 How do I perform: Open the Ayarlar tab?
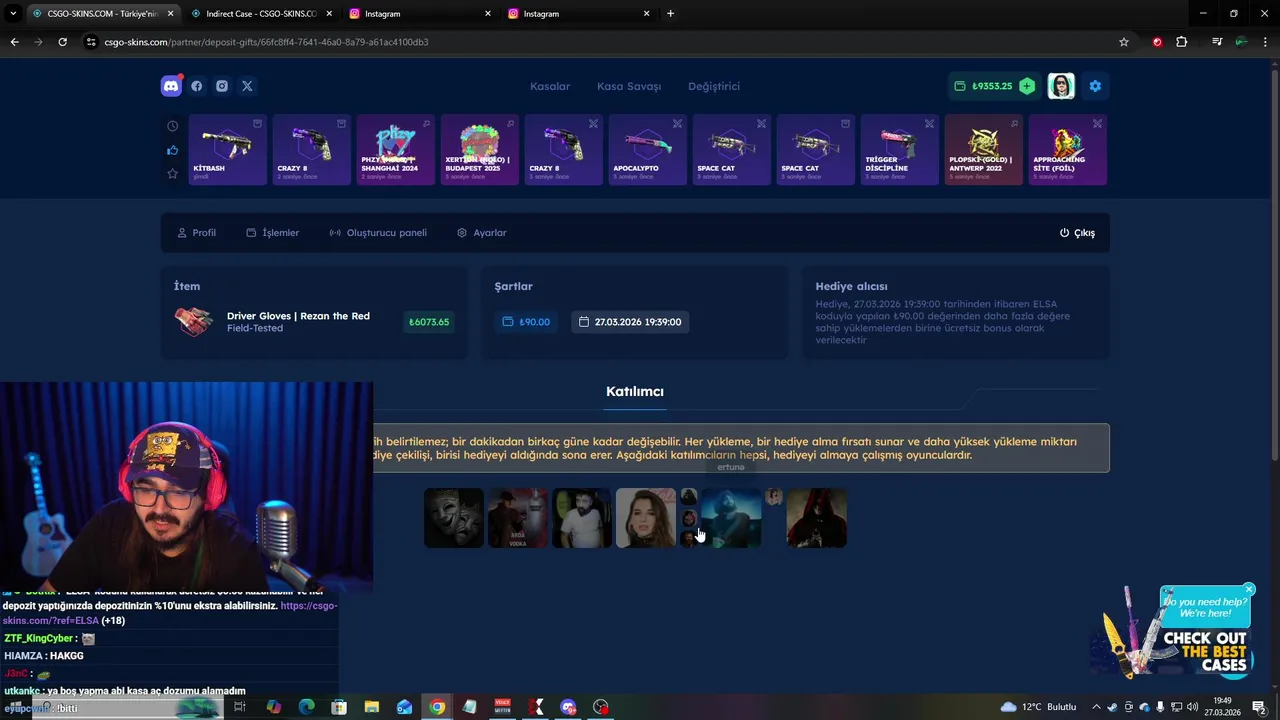click(482, 233)
